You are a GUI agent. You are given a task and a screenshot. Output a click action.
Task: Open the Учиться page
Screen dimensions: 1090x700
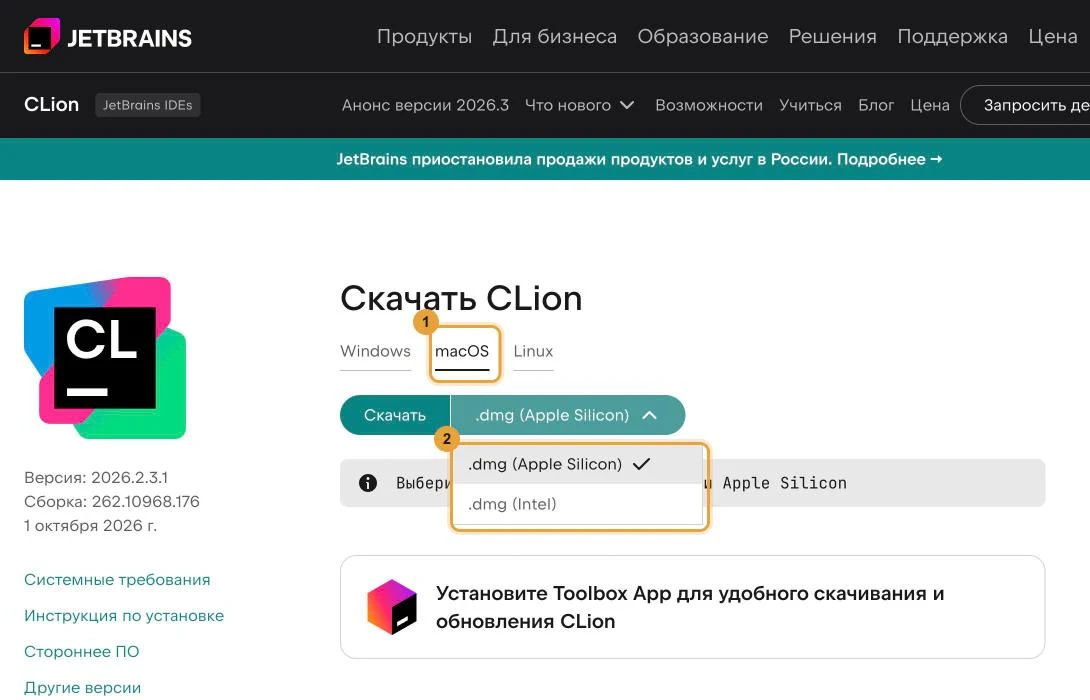pyautogui.click(x=810, y=105)
